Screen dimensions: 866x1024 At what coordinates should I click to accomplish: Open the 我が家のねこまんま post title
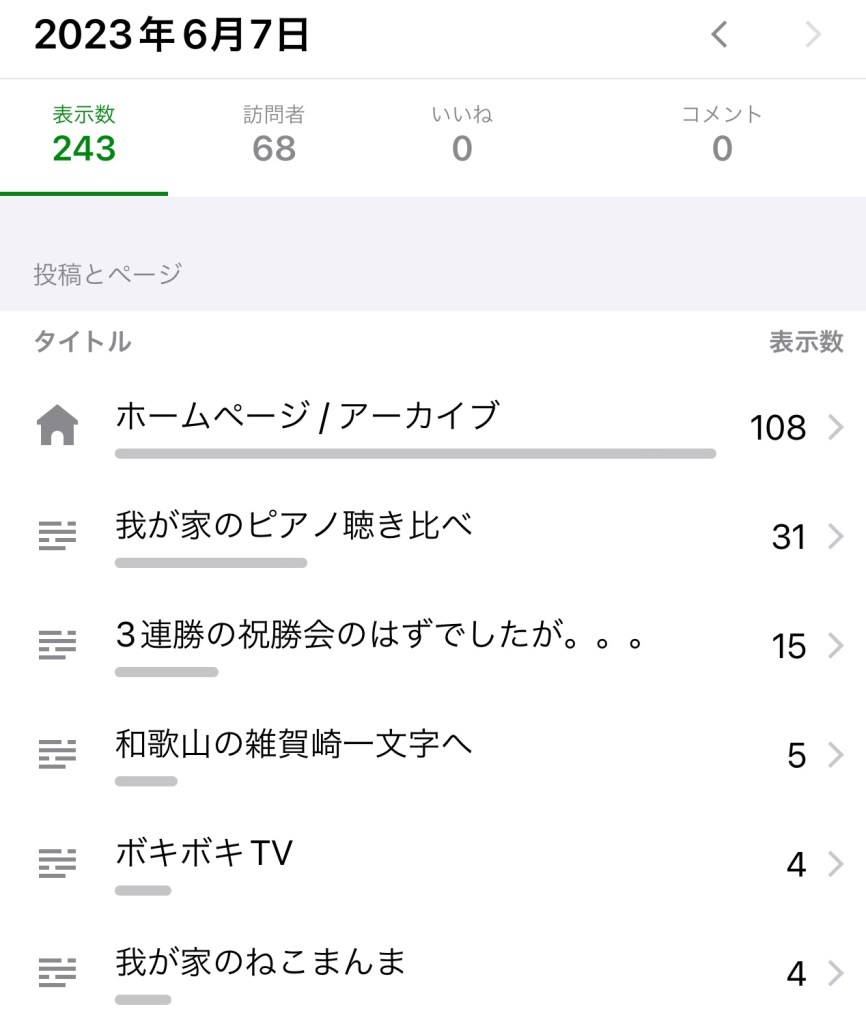tap(261, 962)
